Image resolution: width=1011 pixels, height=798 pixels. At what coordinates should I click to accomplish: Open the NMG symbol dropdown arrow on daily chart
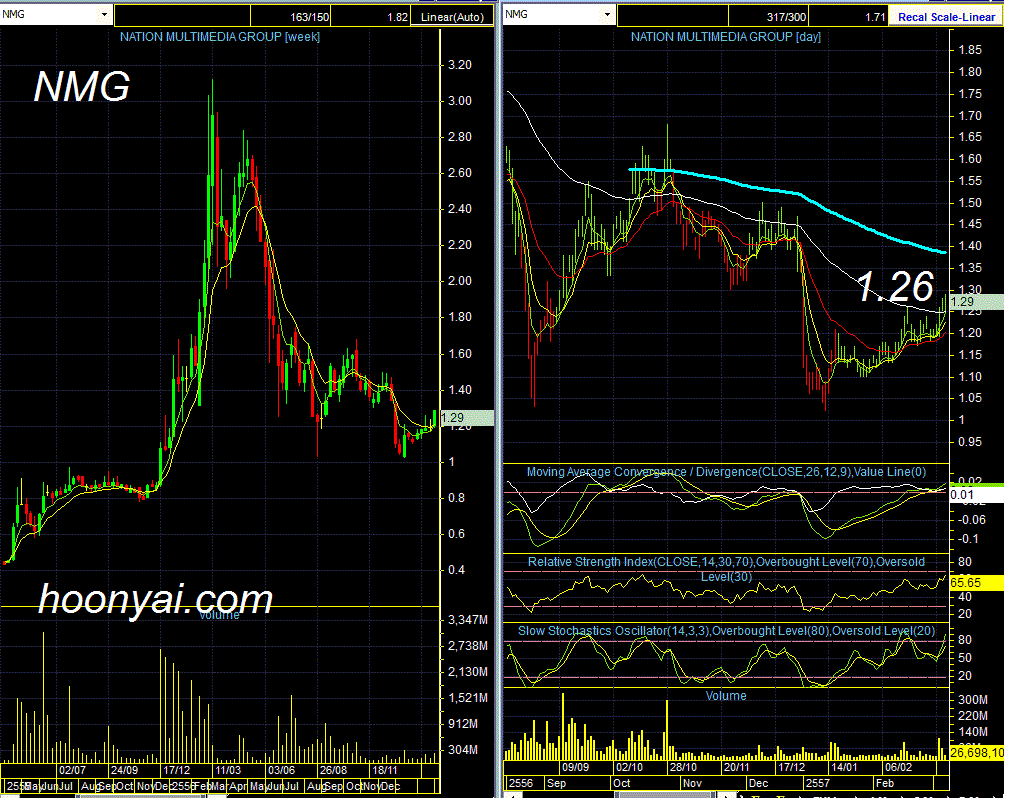607,14
